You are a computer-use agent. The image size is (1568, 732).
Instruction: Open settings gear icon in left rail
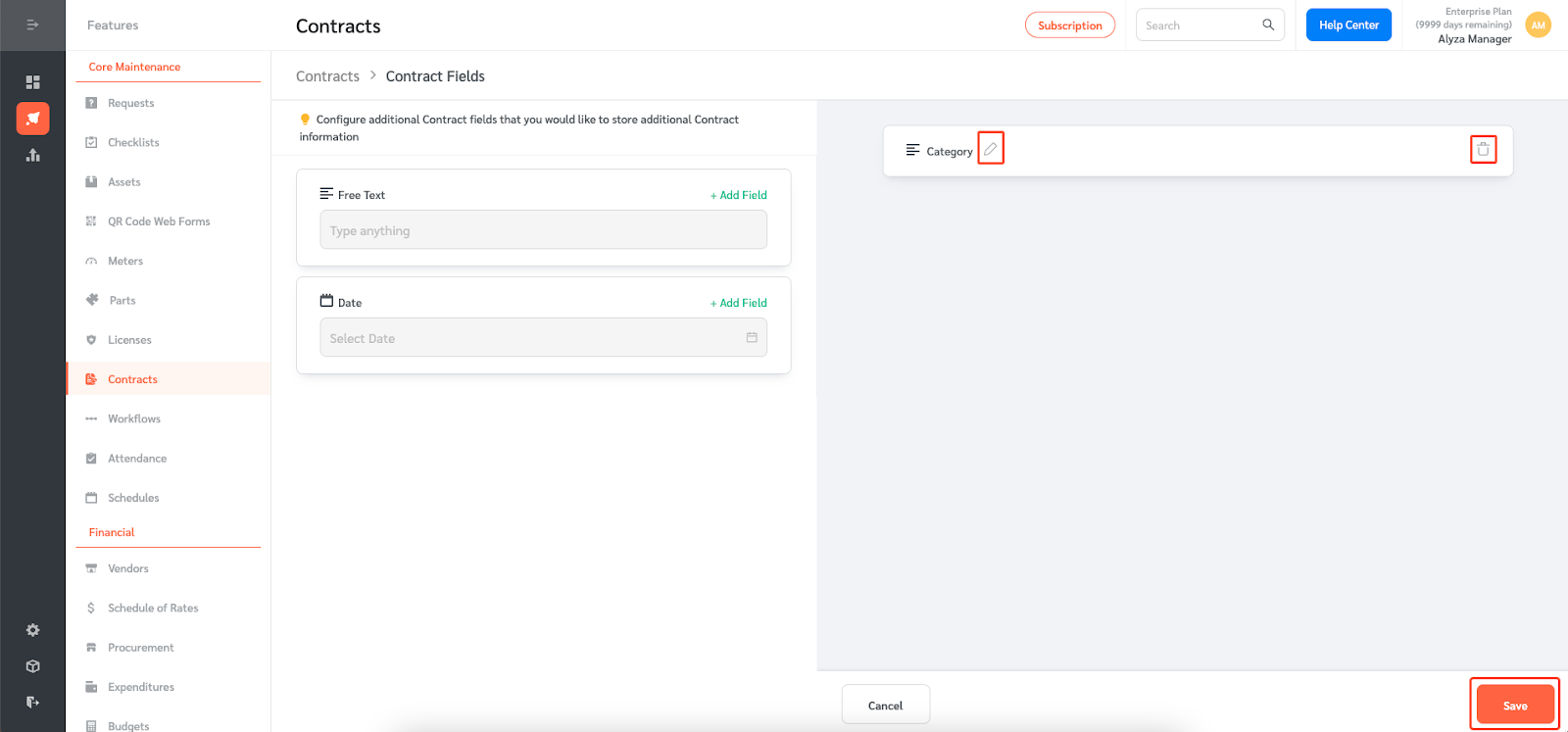32,630
